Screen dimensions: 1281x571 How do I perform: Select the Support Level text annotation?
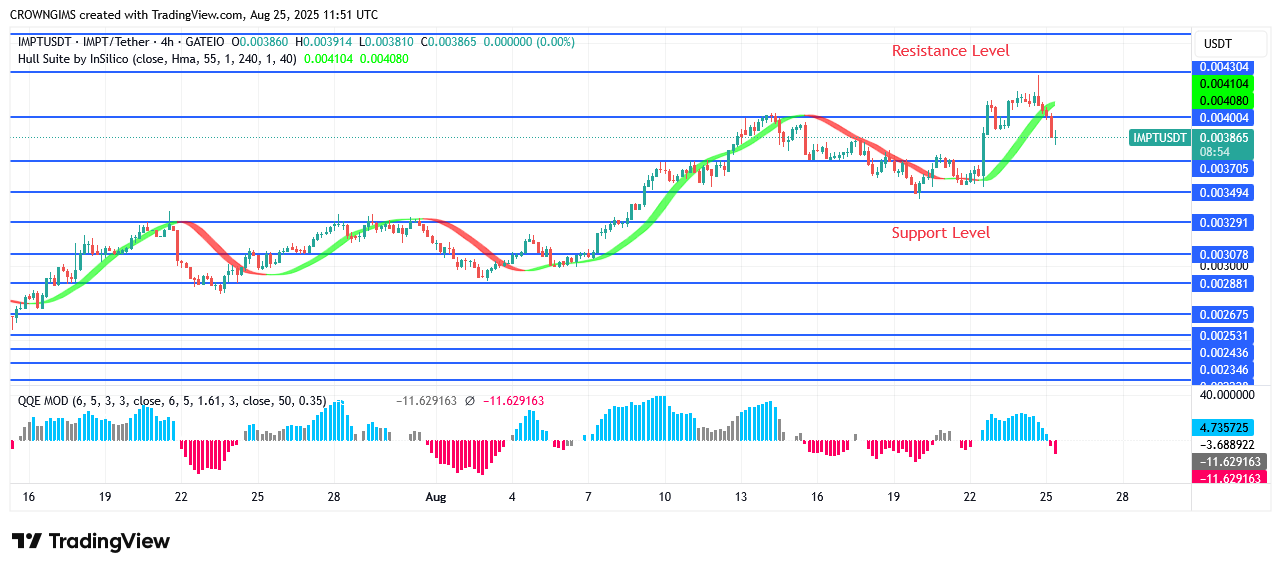(941, 233)
